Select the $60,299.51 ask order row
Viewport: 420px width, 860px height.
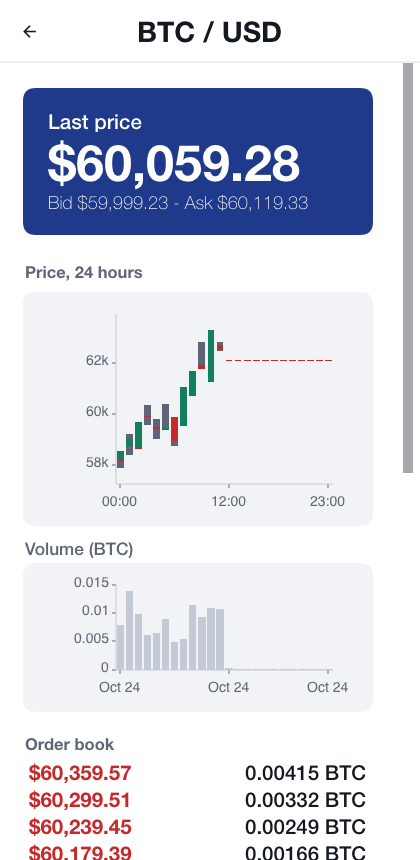(197, 800)
